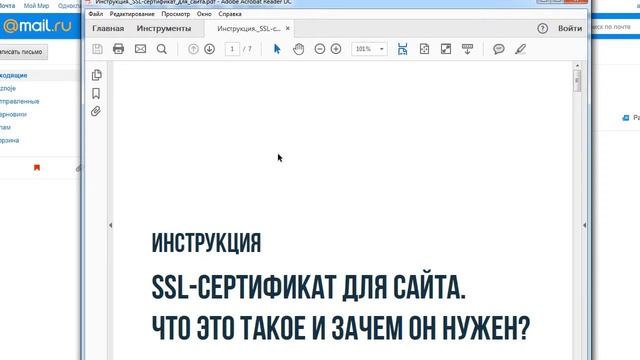640x360 pixels.
Task: Open the Редактирование menu
Action: click(132, 14)
